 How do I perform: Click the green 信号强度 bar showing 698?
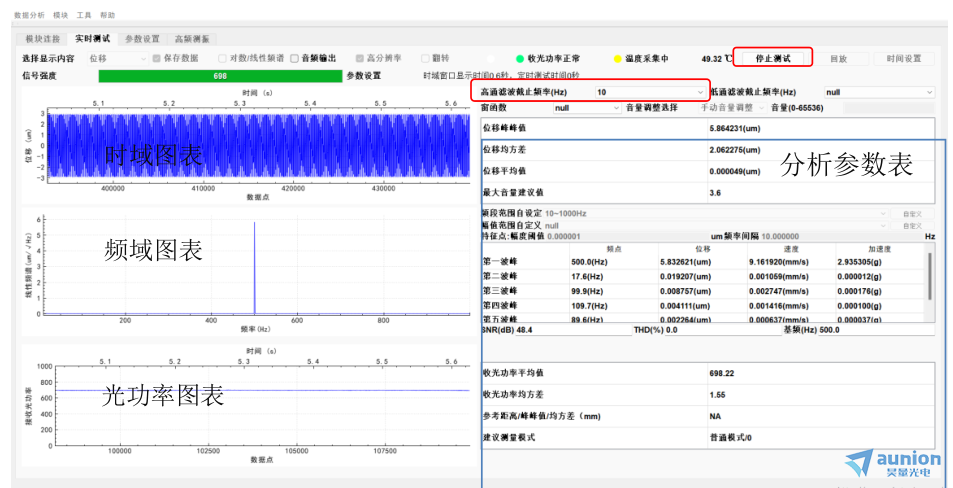coord(220,76)
